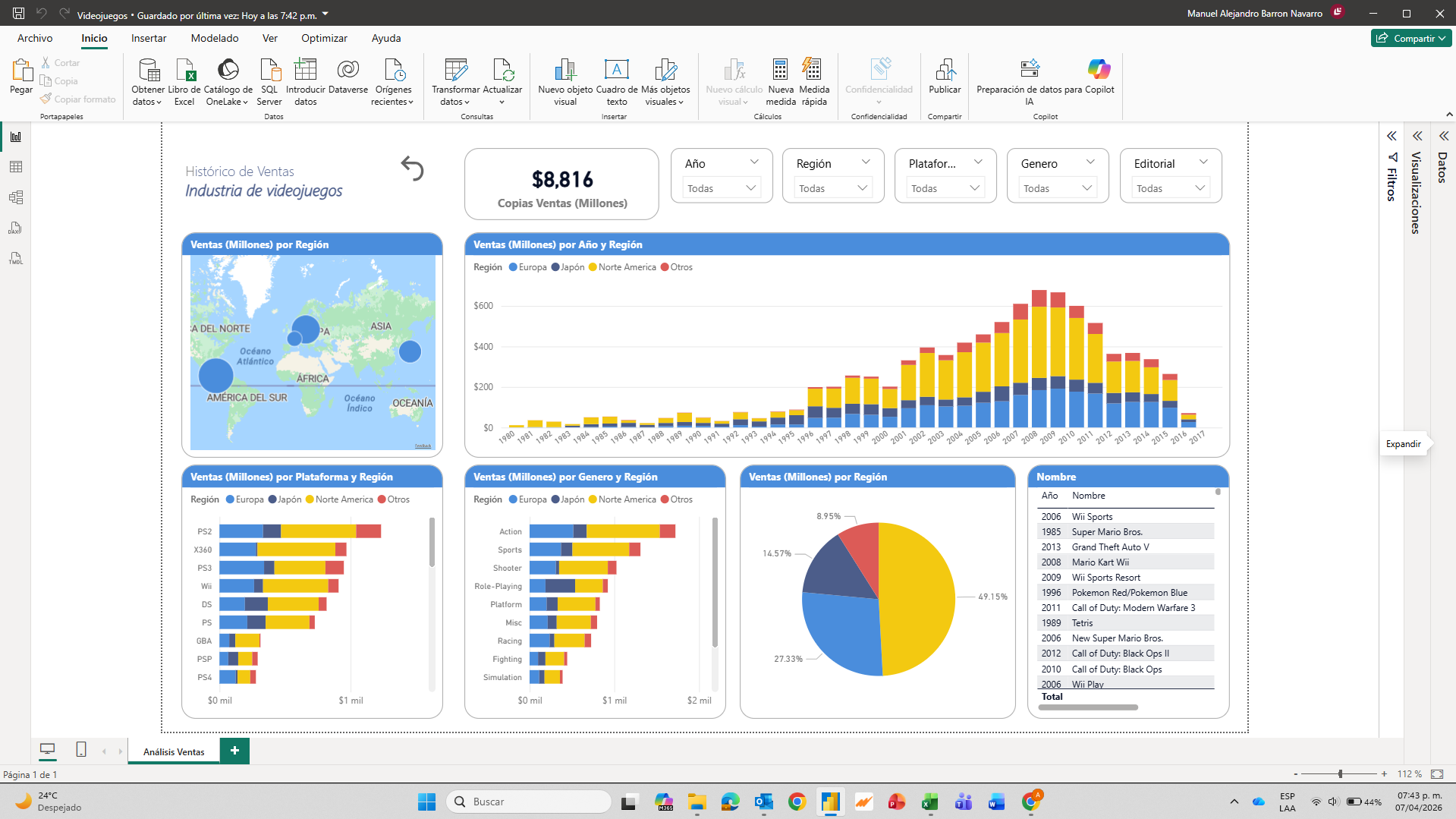Click the Windows Start button
This screenshot has height=819, width=1456.
pyautogui.click(x=426, y=802)
